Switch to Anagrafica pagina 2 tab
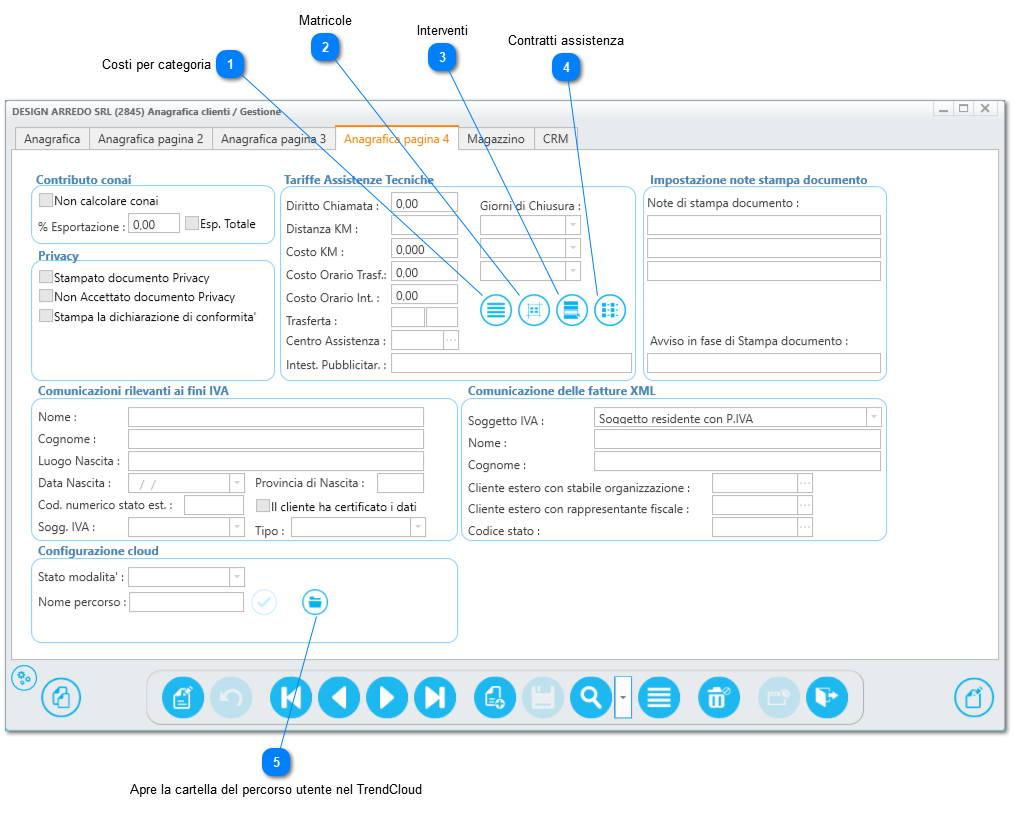Viewport: 1014px width, 813px height. (x=151, y=139)
